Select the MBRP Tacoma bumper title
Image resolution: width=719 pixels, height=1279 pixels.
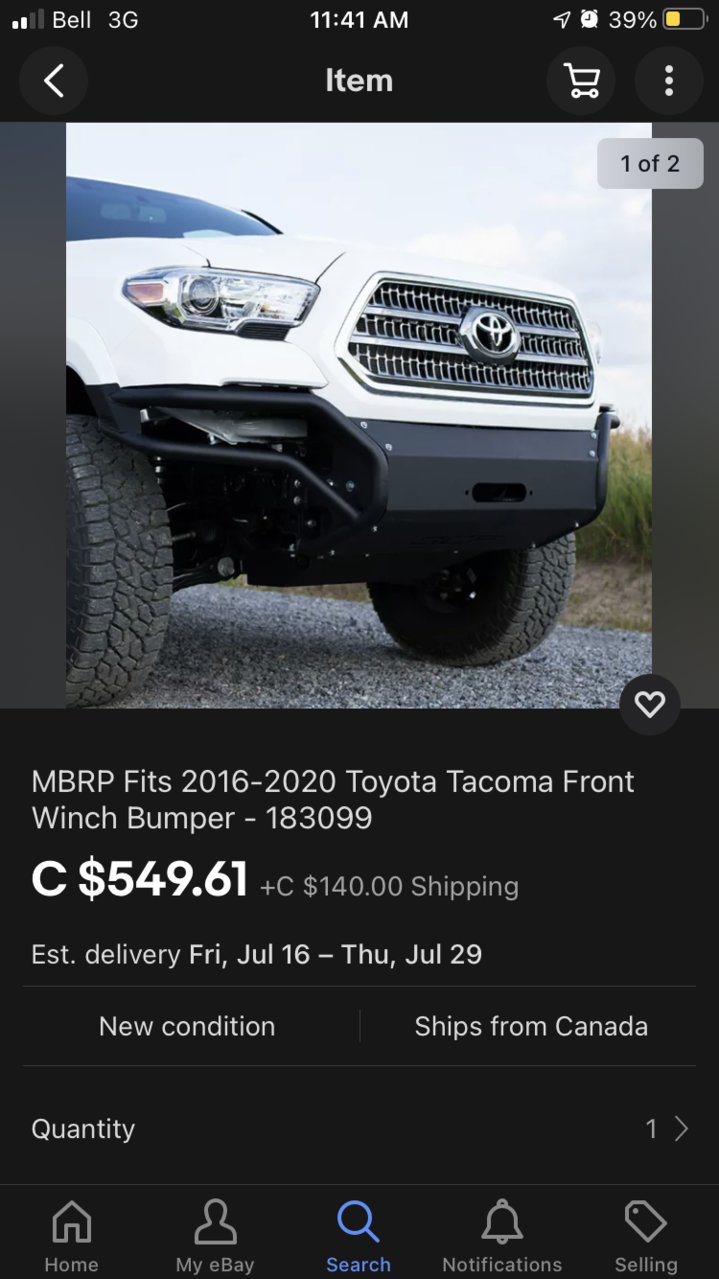[x=333, y=800]
